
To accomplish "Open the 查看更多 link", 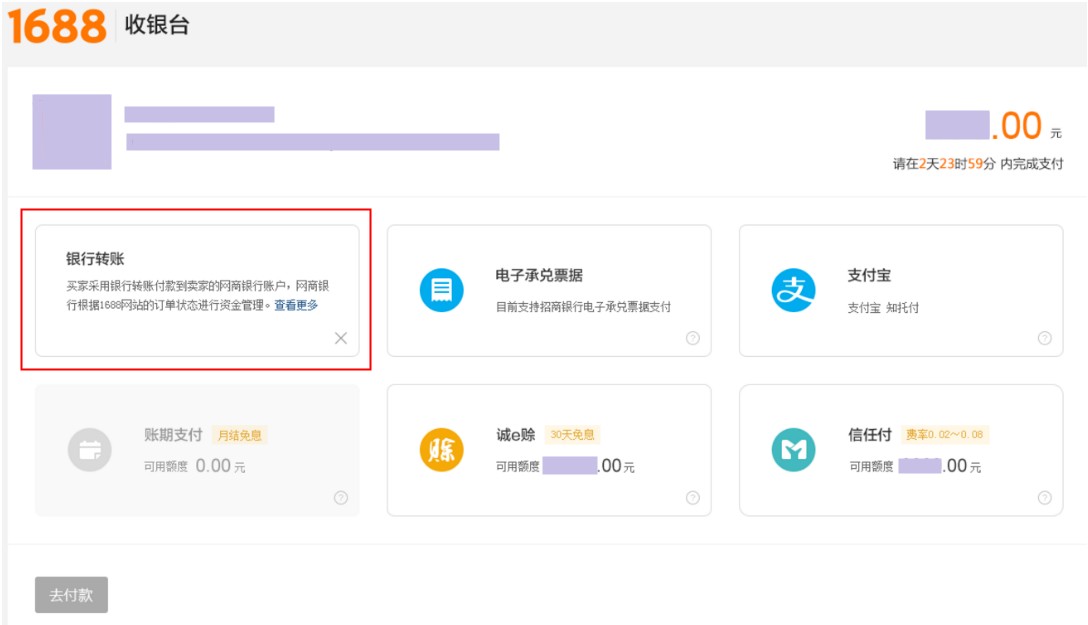I will [x=296, y=305].
